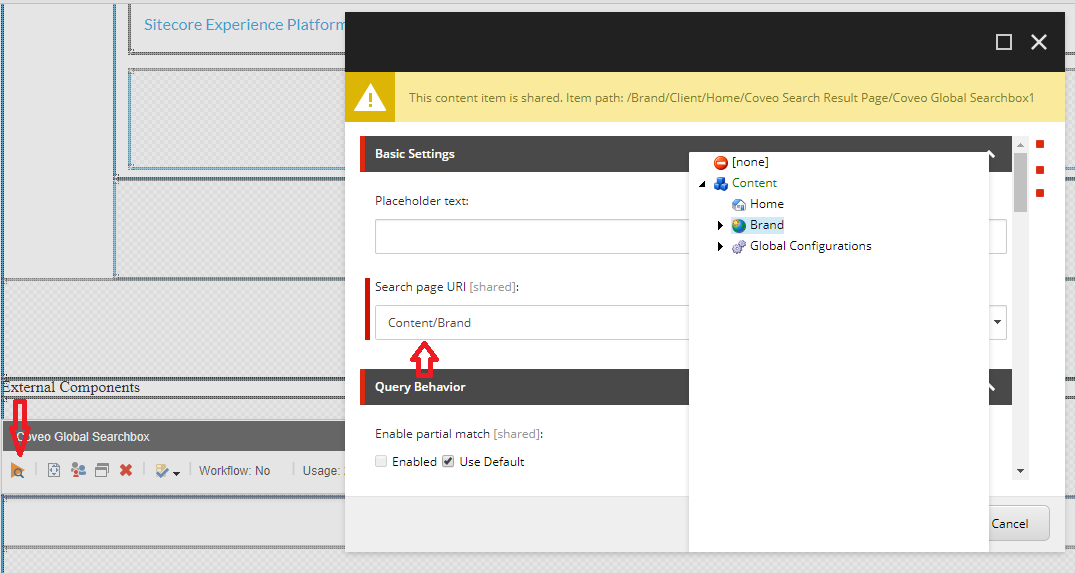Expand the Brand tree node
The height and width of the screenshot is (573, 1075).
coord(720,225)
